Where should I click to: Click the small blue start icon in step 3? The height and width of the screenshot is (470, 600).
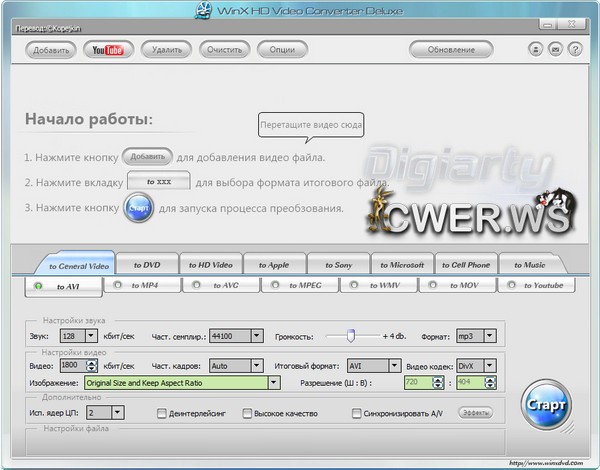click(139, 208)
